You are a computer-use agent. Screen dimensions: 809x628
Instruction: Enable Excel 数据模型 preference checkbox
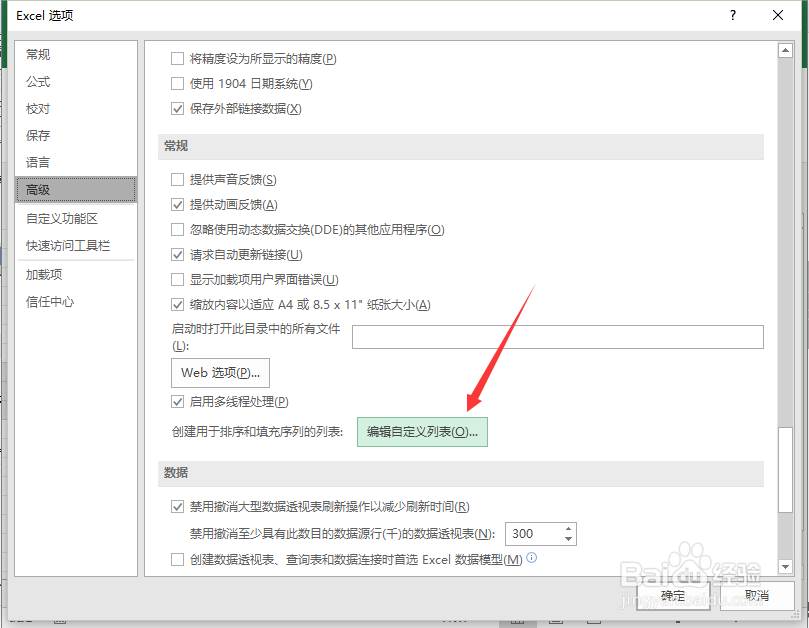click(177, 559)
